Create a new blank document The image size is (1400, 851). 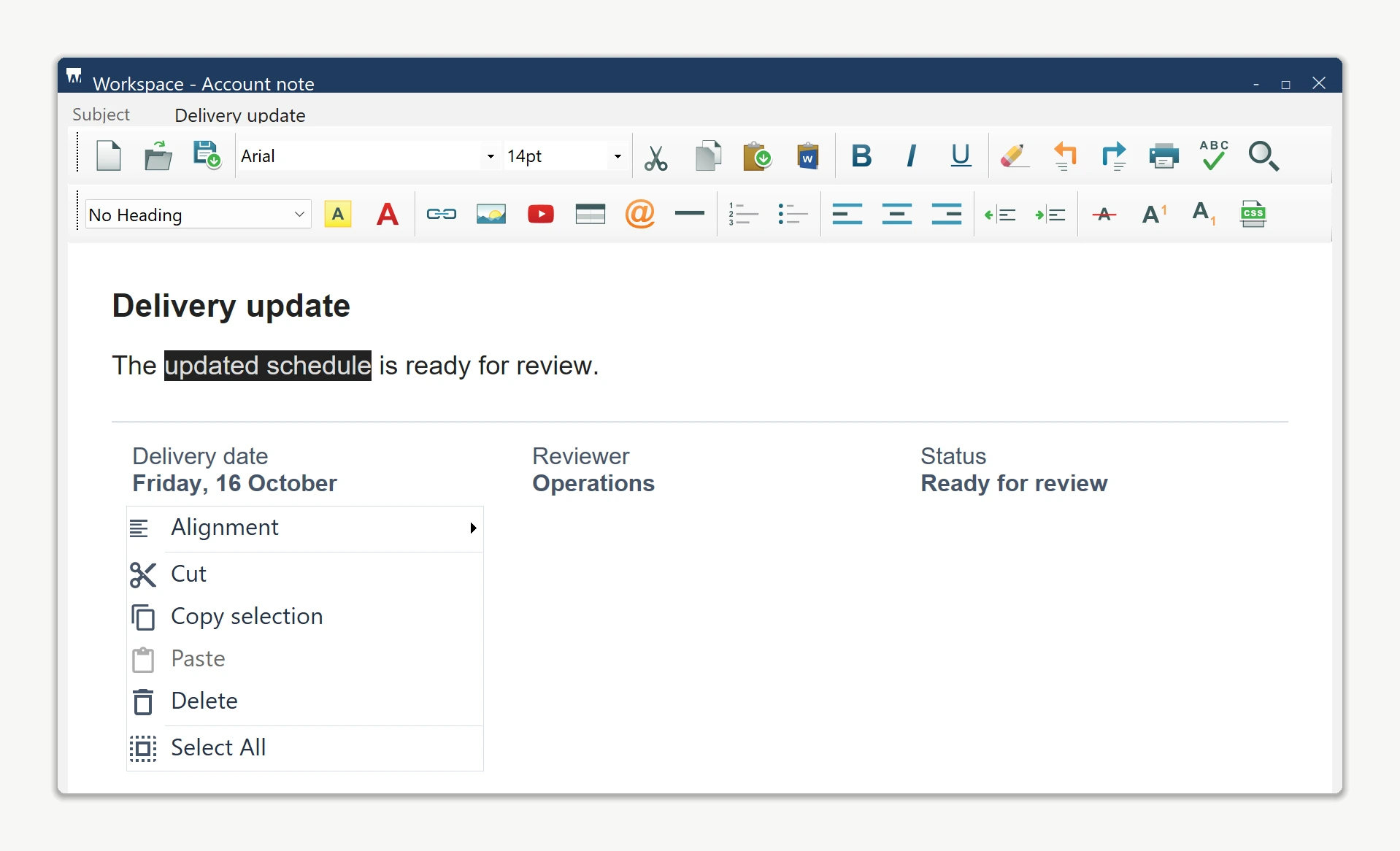109,155
